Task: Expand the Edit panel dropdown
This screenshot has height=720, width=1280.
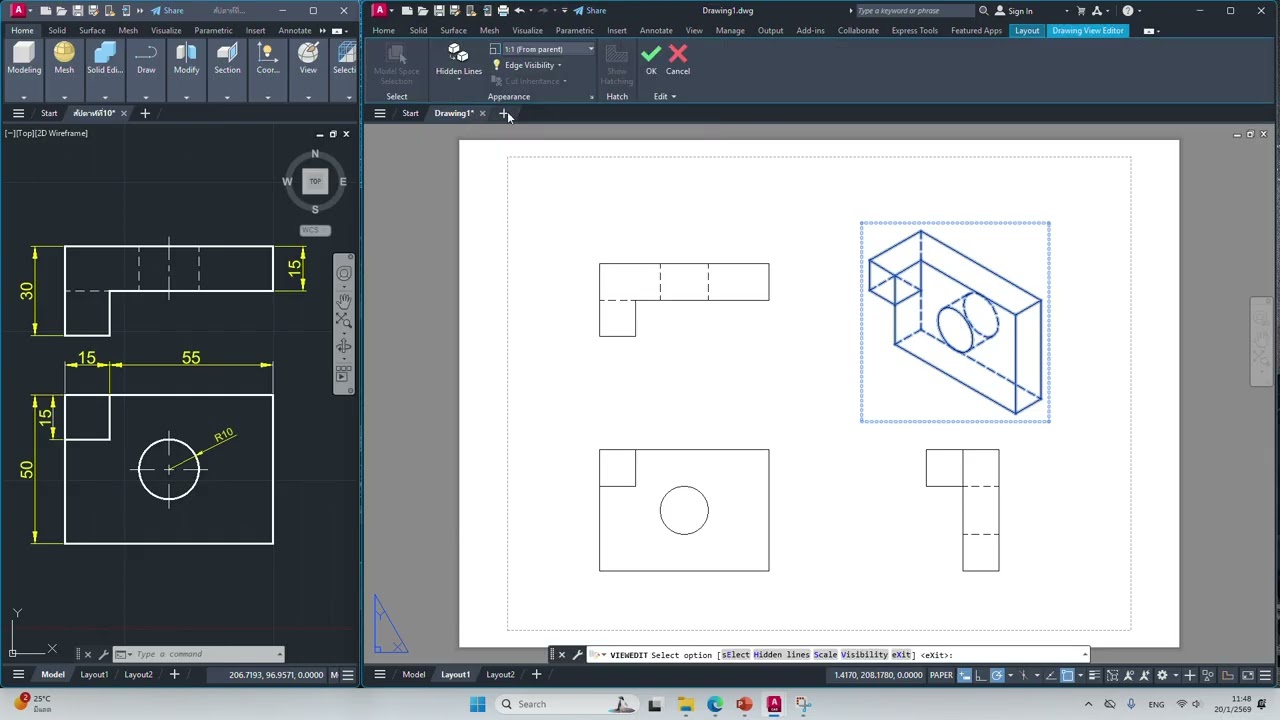Action: [x=665, y=97]
